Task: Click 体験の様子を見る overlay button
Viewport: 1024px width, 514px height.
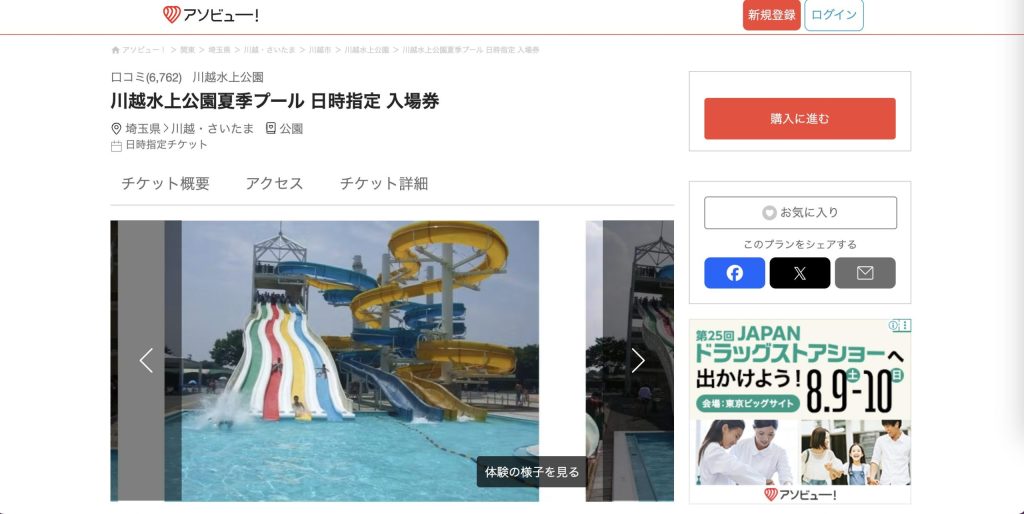Action: tap(532, 472)
